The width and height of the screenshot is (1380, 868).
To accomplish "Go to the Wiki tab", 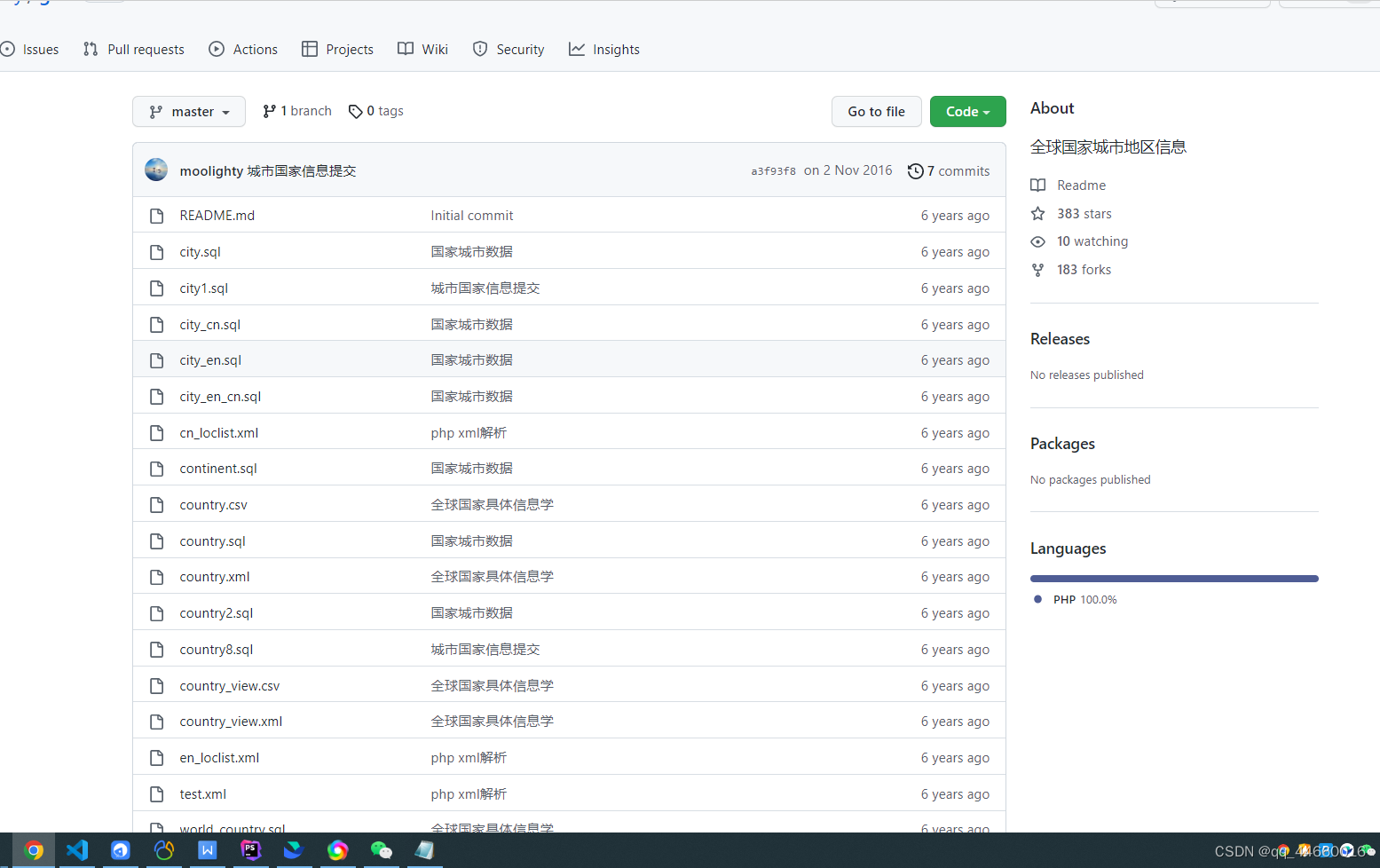I will [422, 50].
